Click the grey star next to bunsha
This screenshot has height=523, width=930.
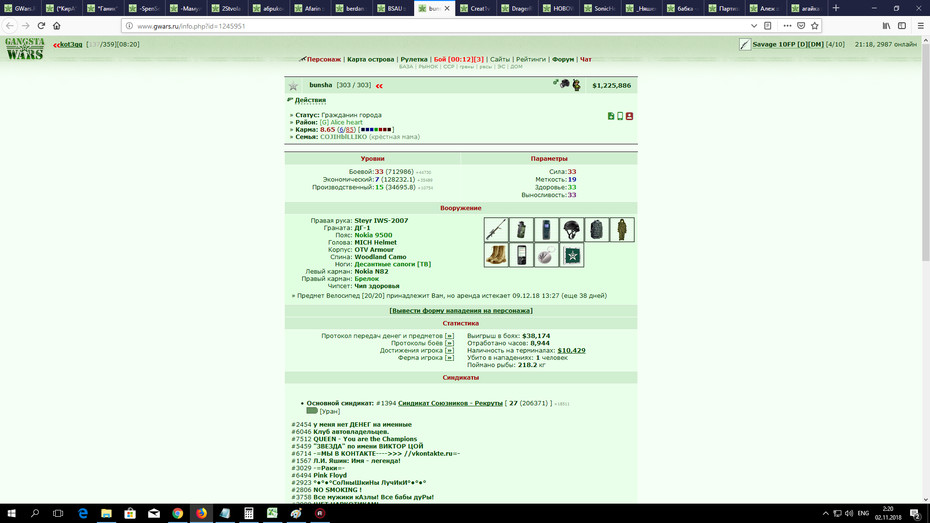[x=293, y=86]
